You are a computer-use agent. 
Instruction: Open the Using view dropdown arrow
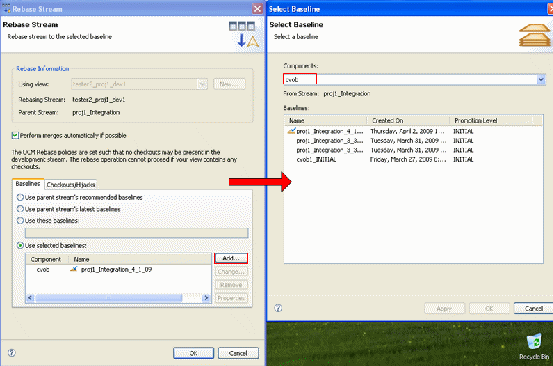[x=202, y=84]
